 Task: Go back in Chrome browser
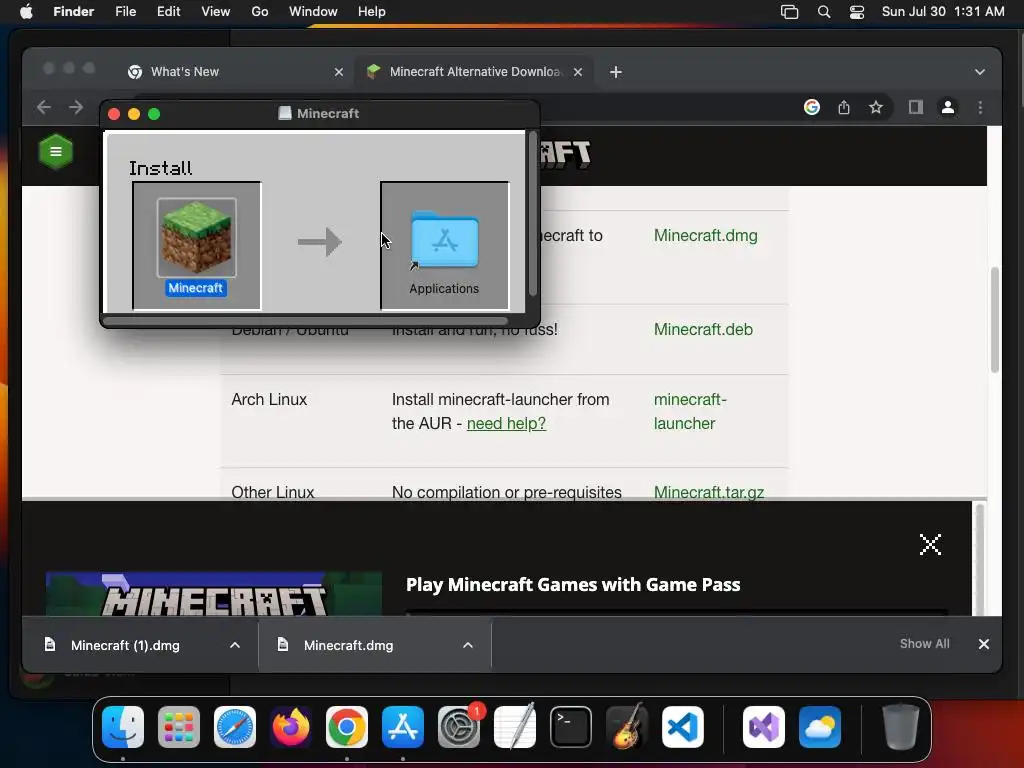(44, 107)
